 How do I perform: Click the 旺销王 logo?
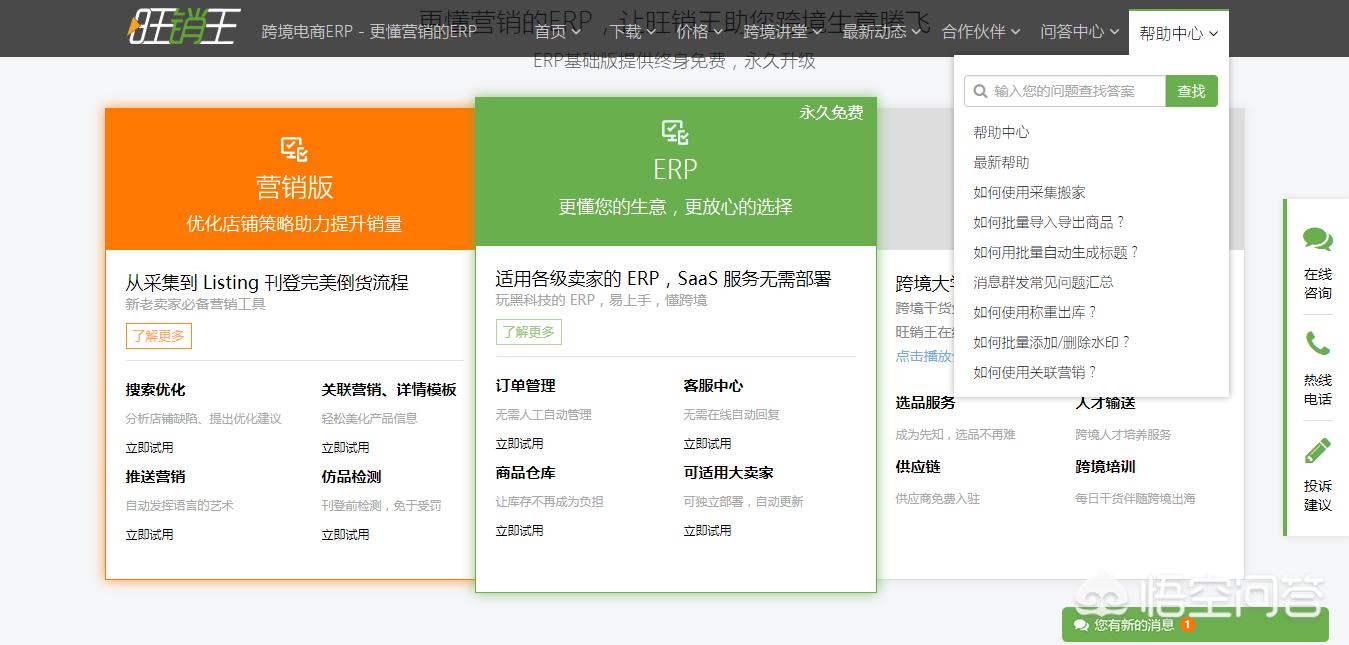coord(182,28)
